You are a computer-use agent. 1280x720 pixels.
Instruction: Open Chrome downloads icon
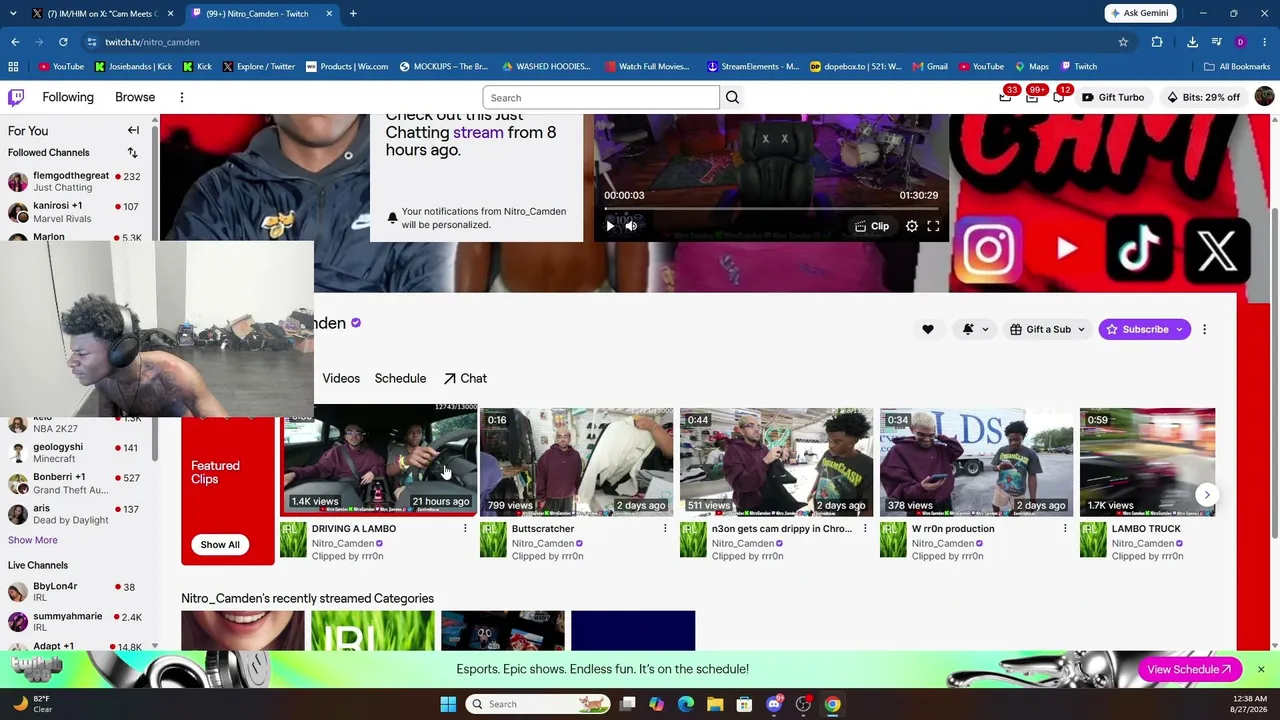[x=1192, y=42]
